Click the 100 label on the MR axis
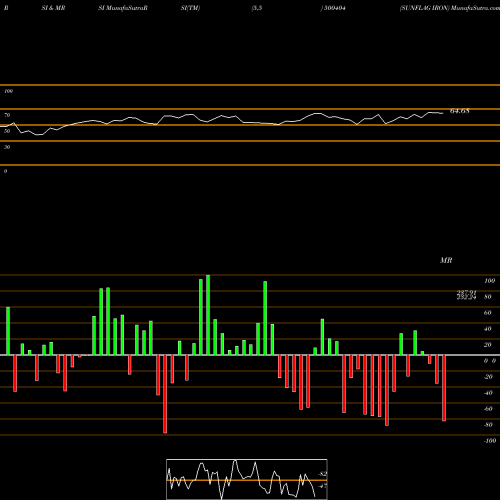This screenshot has width=500, height=500. [489, 281]
